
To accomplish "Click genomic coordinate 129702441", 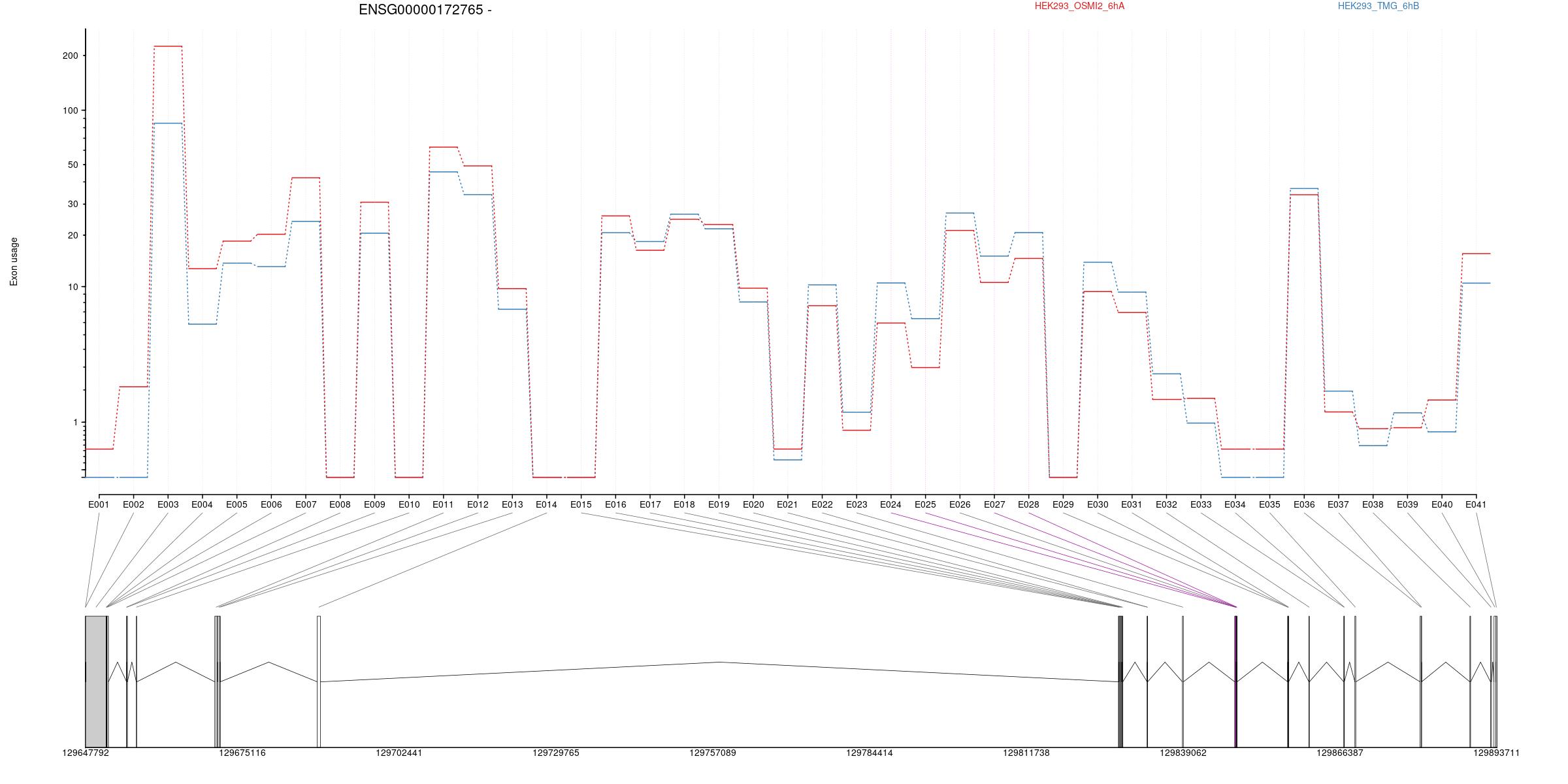I will tap(399, 753).
